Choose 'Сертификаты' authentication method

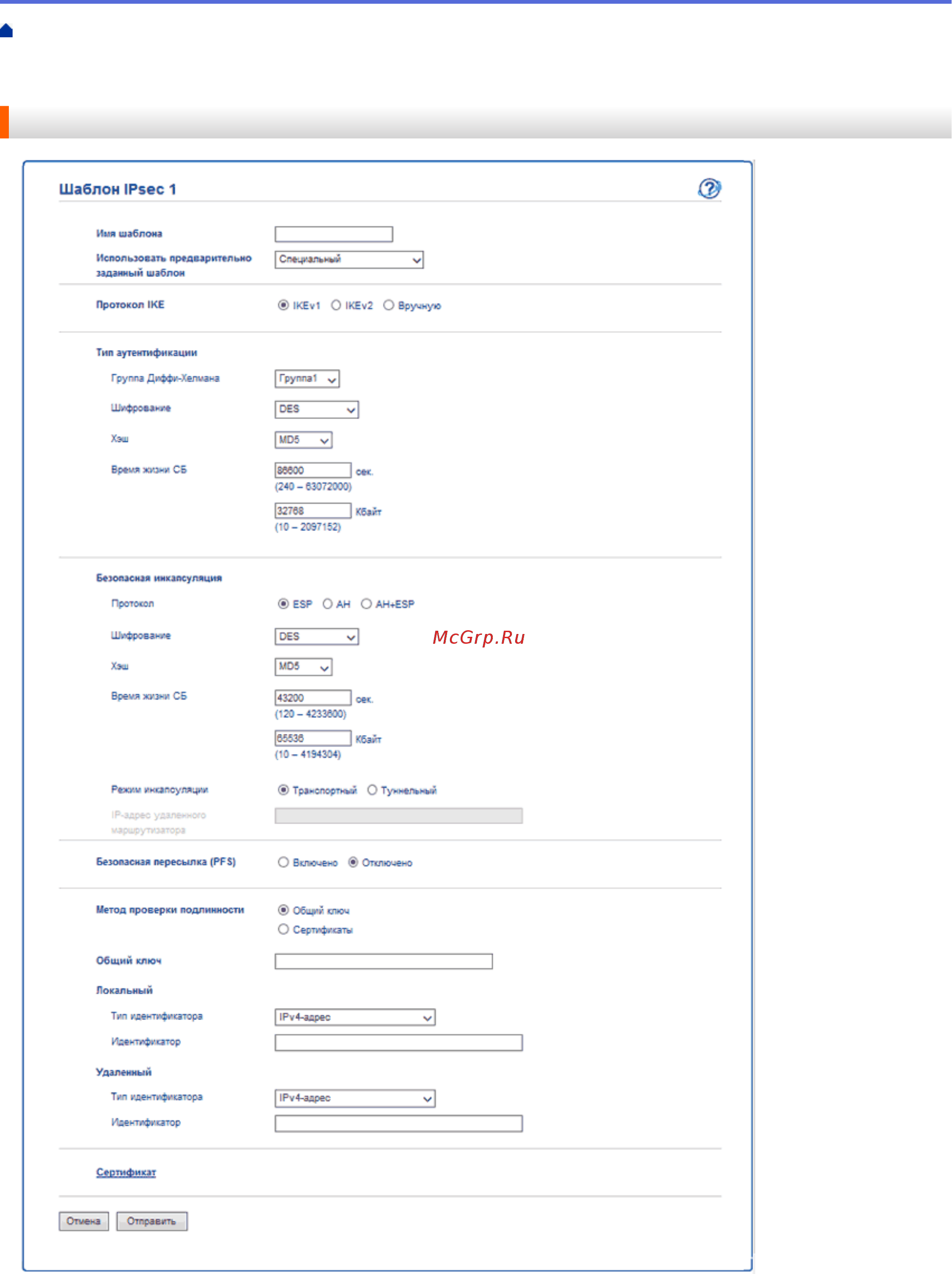(x=283, y=929)
